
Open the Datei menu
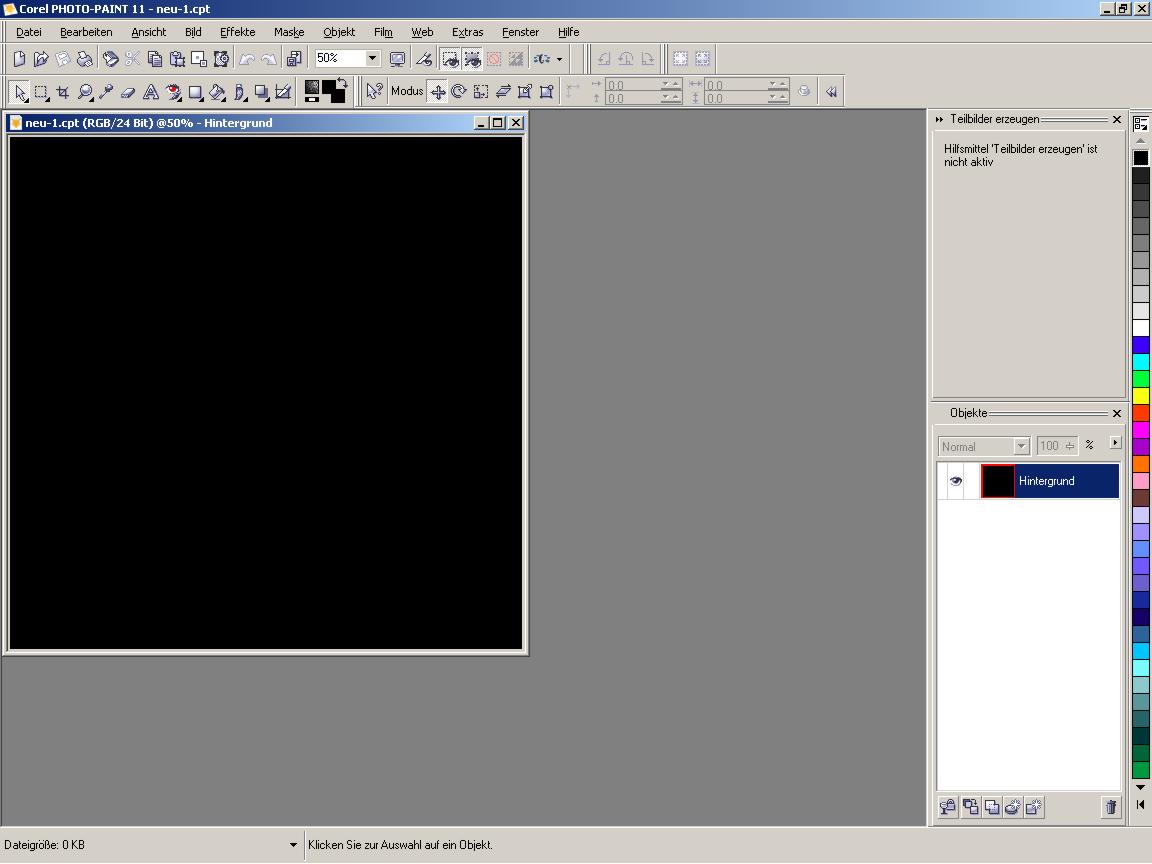[29, 32]
